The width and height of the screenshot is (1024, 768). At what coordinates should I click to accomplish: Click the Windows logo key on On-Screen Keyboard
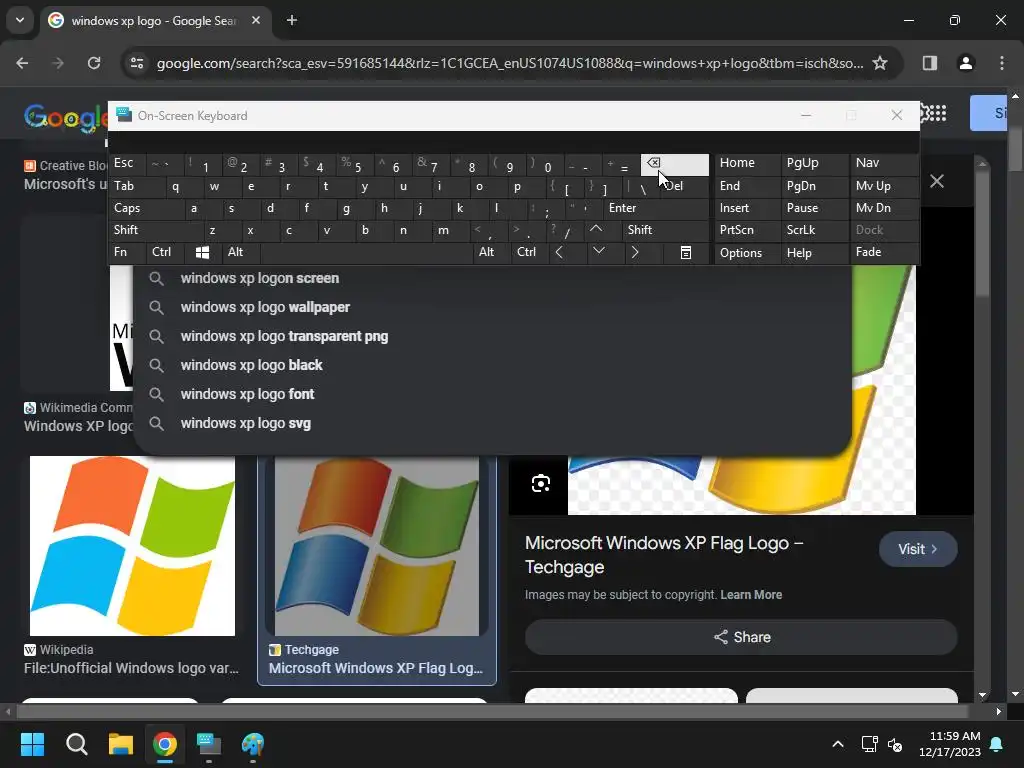[202, 252]
